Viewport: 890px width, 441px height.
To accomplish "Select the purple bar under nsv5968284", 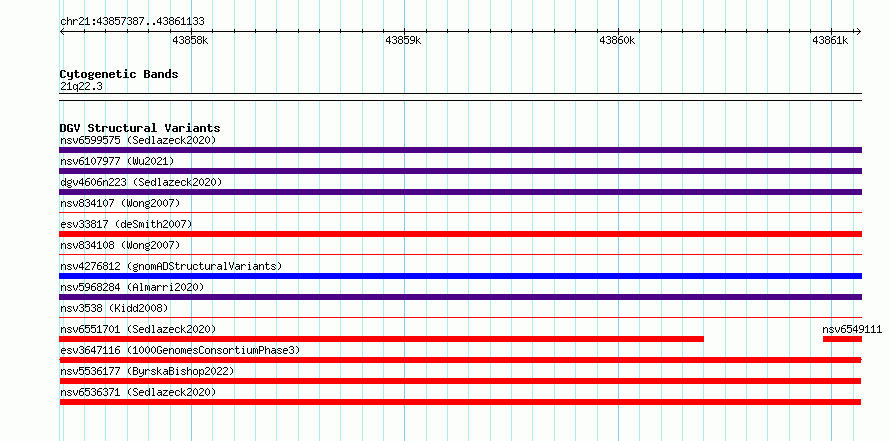I will [460, 297].
